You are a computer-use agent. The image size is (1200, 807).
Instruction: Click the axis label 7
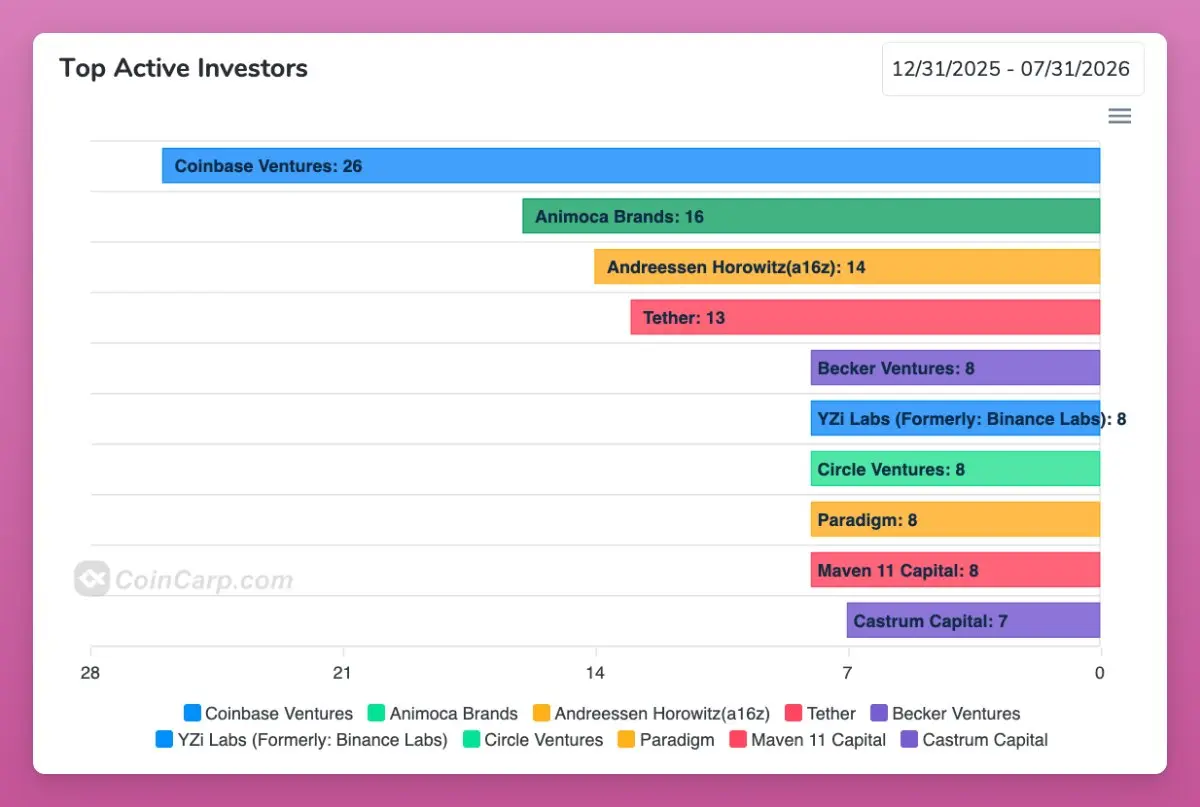pos(848,673)
